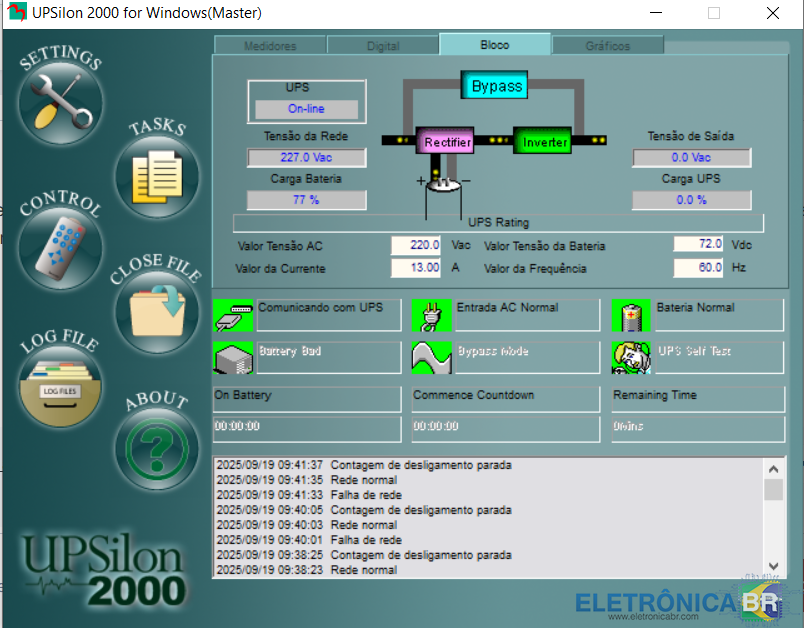Click the Bateria Normal battery icon
The width and height of the screenshot is (804, 628).
point(632,315)
